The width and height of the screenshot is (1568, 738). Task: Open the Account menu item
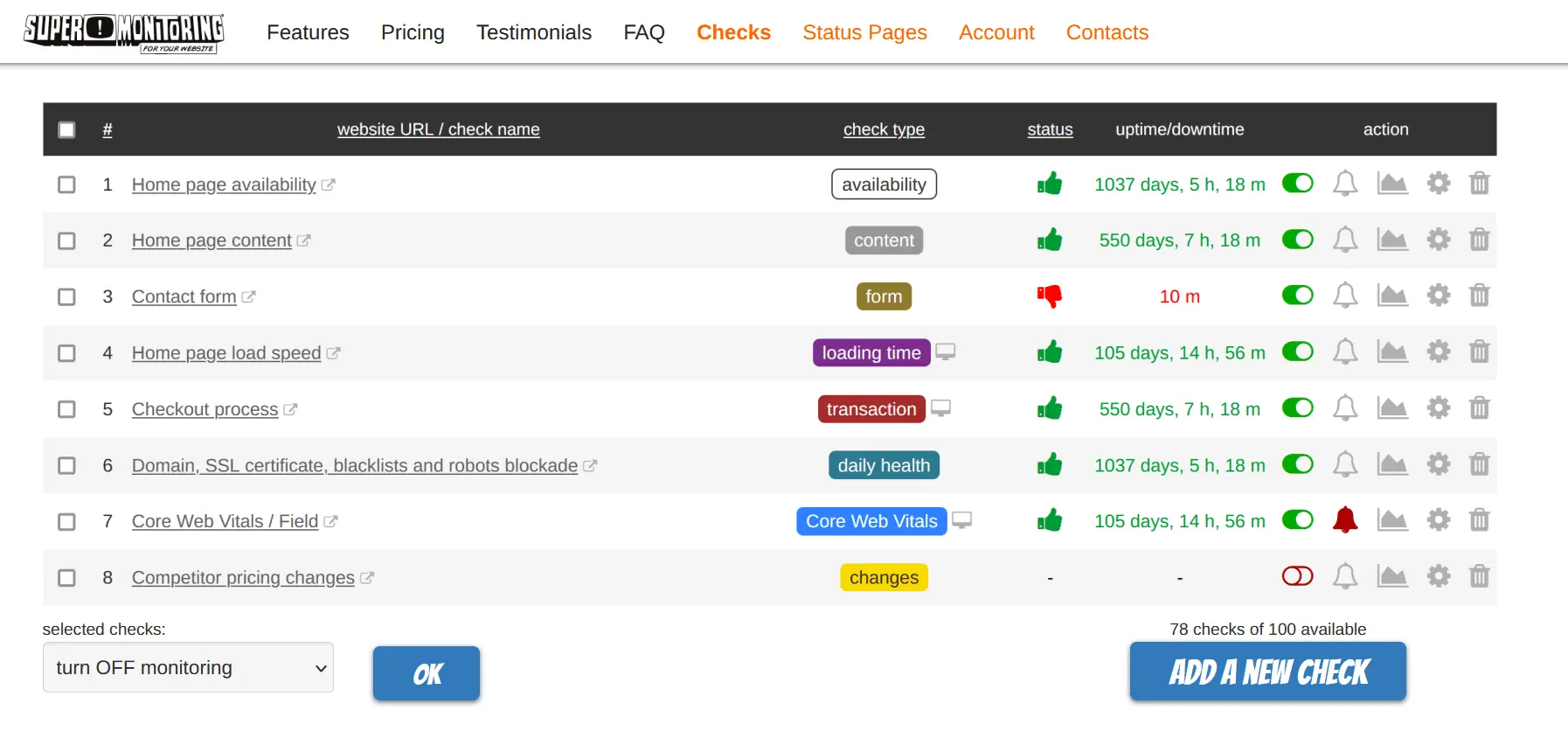(996, 32)
